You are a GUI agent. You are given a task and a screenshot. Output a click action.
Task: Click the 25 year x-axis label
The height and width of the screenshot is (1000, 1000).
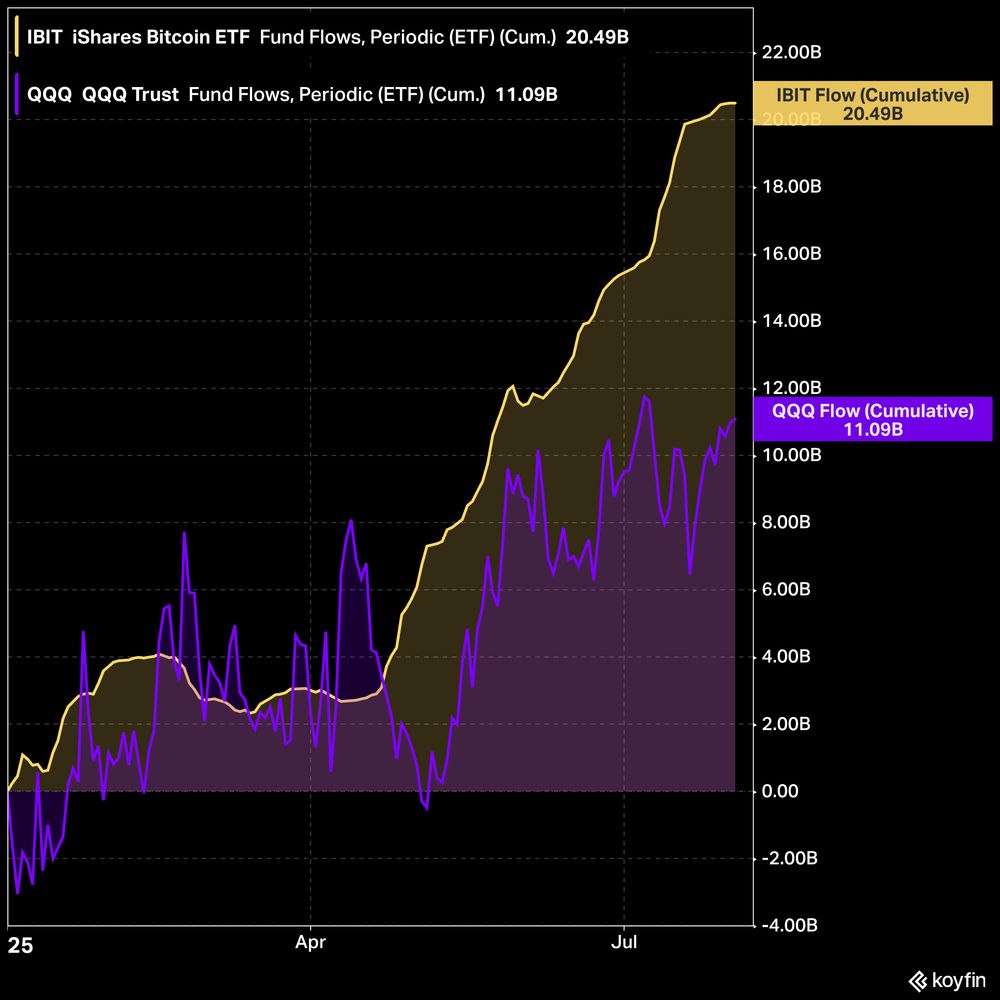coord(20,945)
